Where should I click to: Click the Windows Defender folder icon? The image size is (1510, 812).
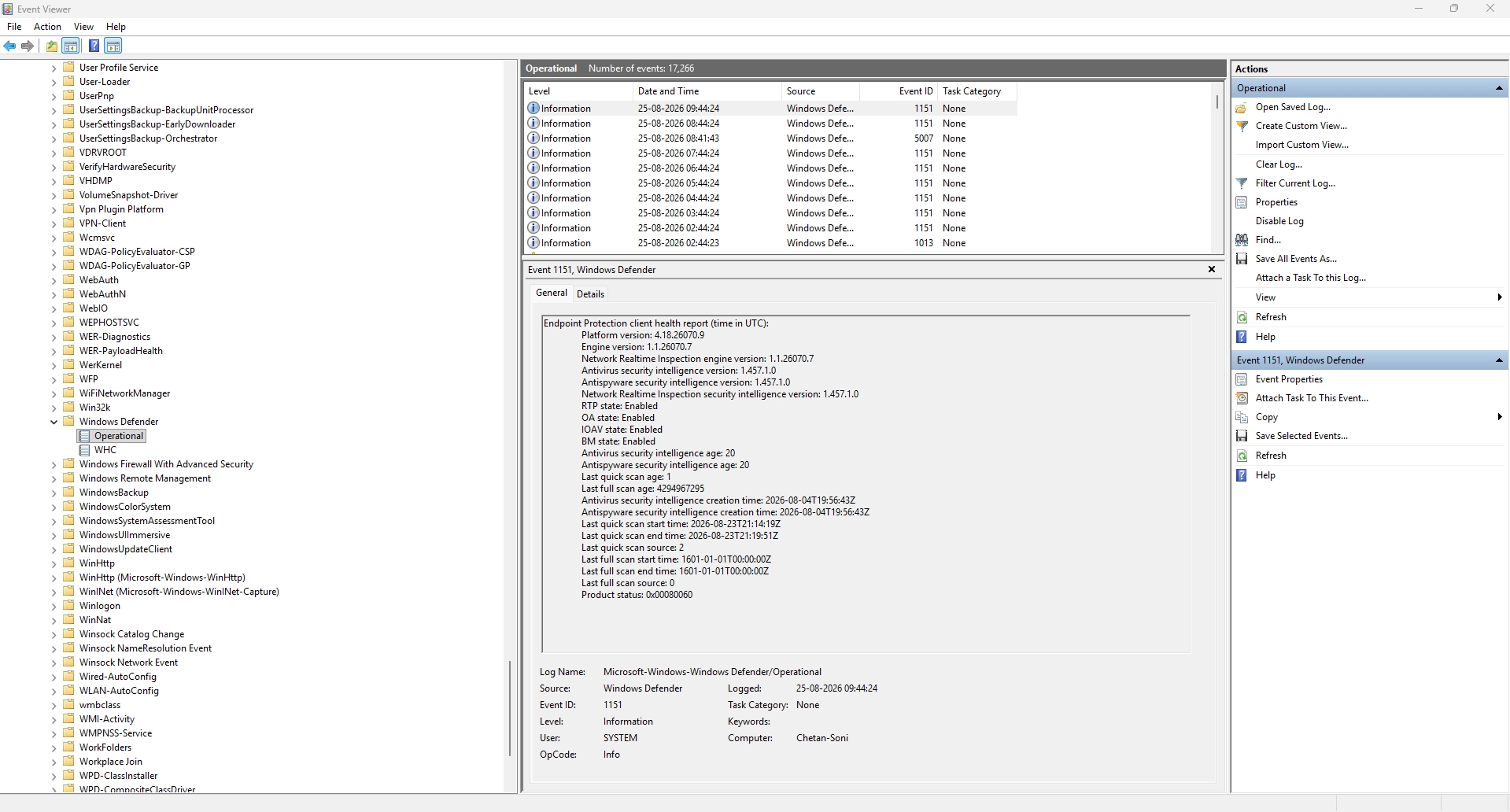click(x=68, y=422)
